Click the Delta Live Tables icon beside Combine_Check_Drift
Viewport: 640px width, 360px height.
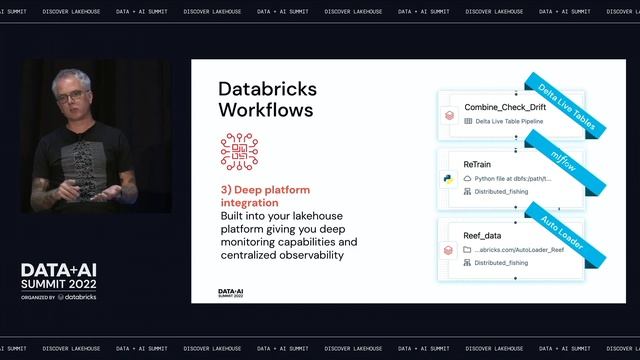(449, 116)
